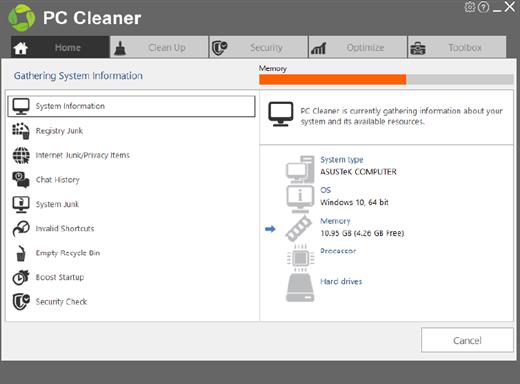Screen dimensions: 520x384
Task: Click the Boost Startup clock icon
Action: 21,277
